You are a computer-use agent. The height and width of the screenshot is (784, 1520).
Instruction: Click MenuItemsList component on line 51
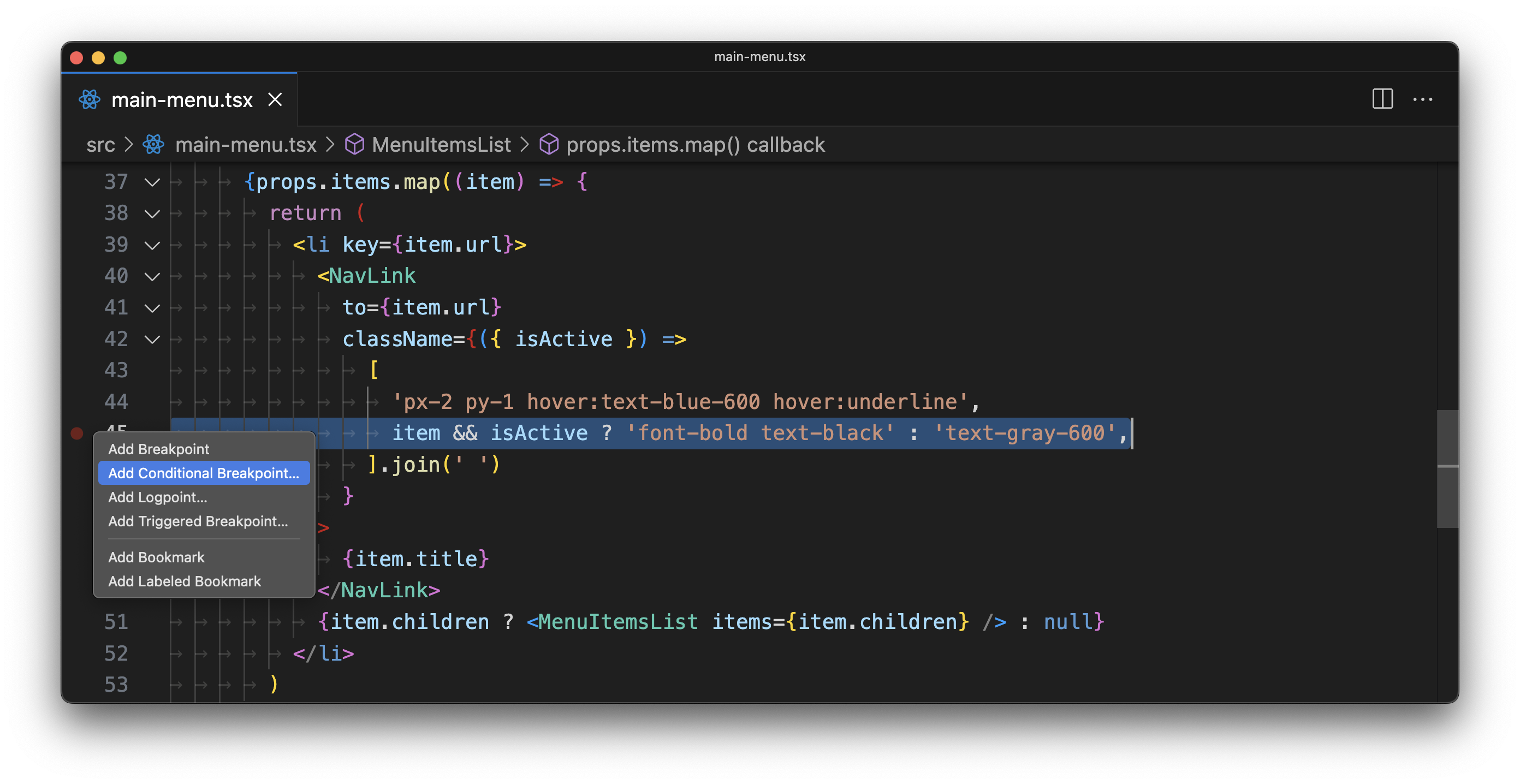(x=618, y=622)
